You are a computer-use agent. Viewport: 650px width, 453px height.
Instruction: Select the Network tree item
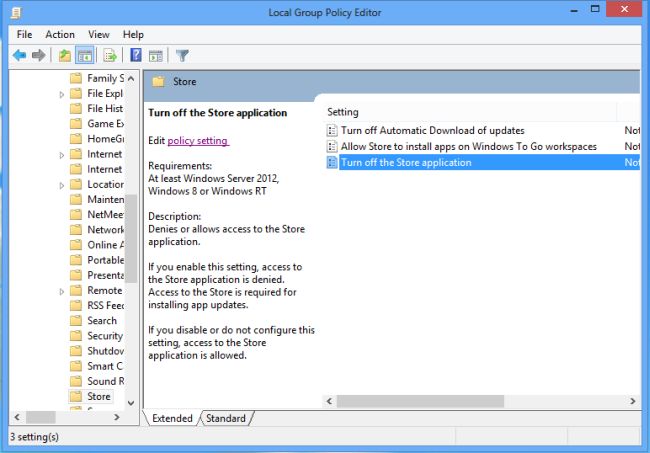tap(105, 230)
